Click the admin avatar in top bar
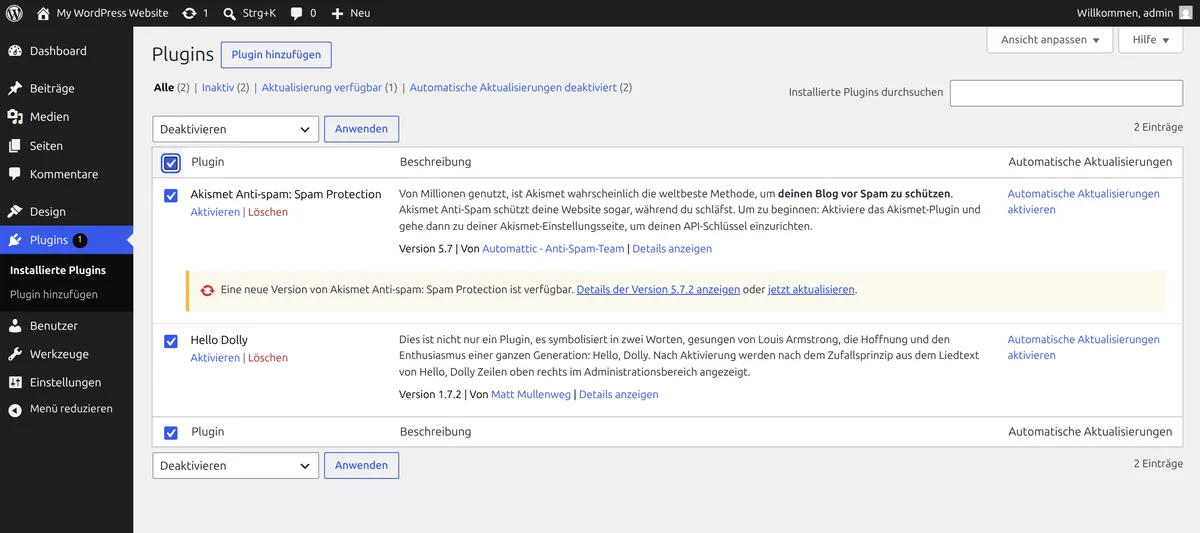The width and height of the screenshot is (1200, 533). click(1185, 13)
